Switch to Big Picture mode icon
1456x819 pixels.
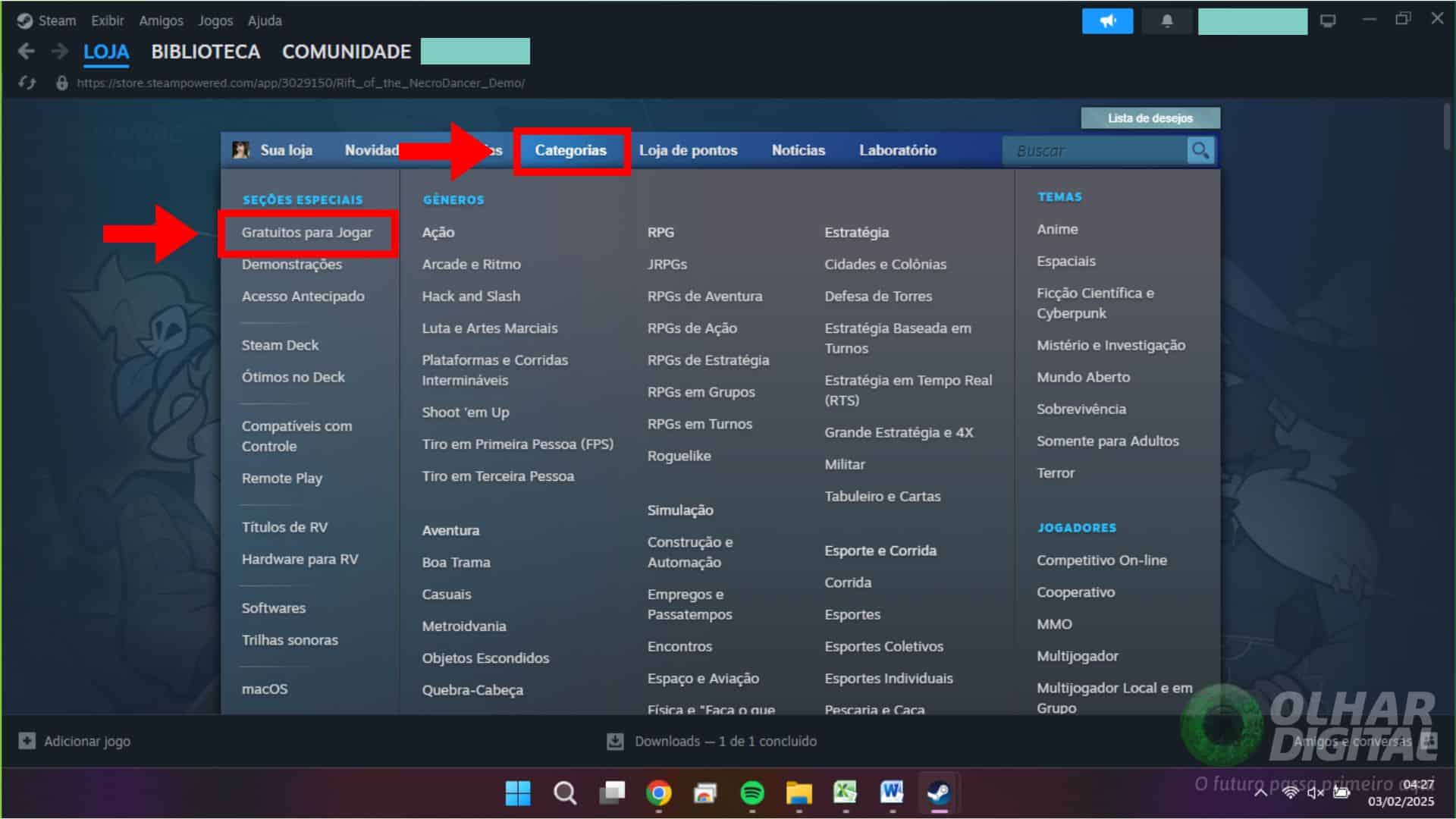(x=1328, y=21)
